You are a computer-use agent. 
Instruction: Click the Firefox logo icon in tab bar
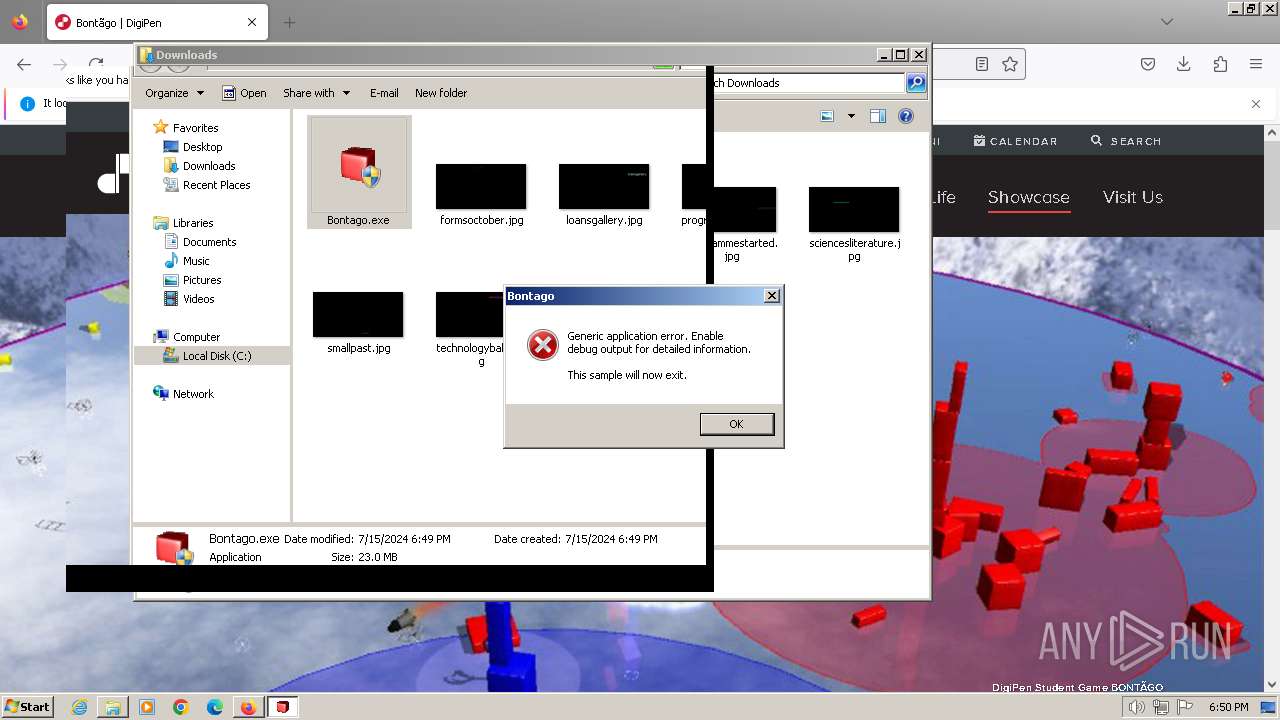point(20,21)
